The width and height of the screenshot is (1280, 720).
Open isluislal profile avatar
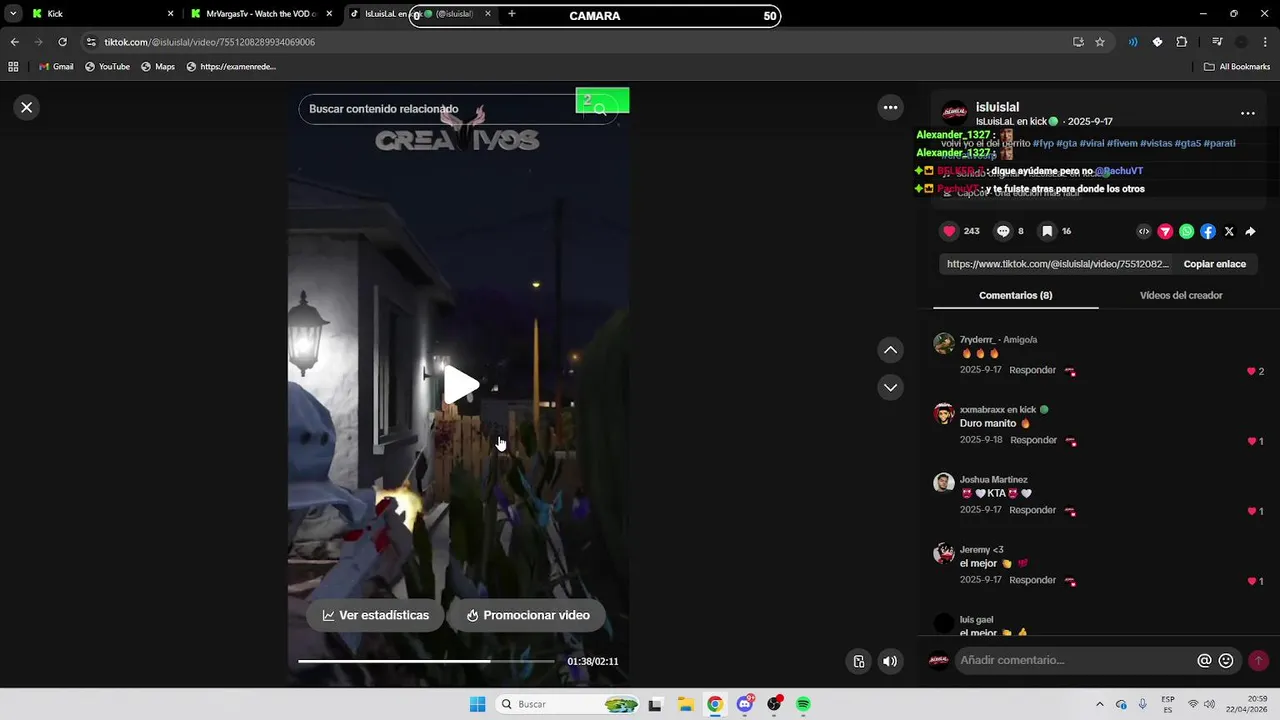954,112
